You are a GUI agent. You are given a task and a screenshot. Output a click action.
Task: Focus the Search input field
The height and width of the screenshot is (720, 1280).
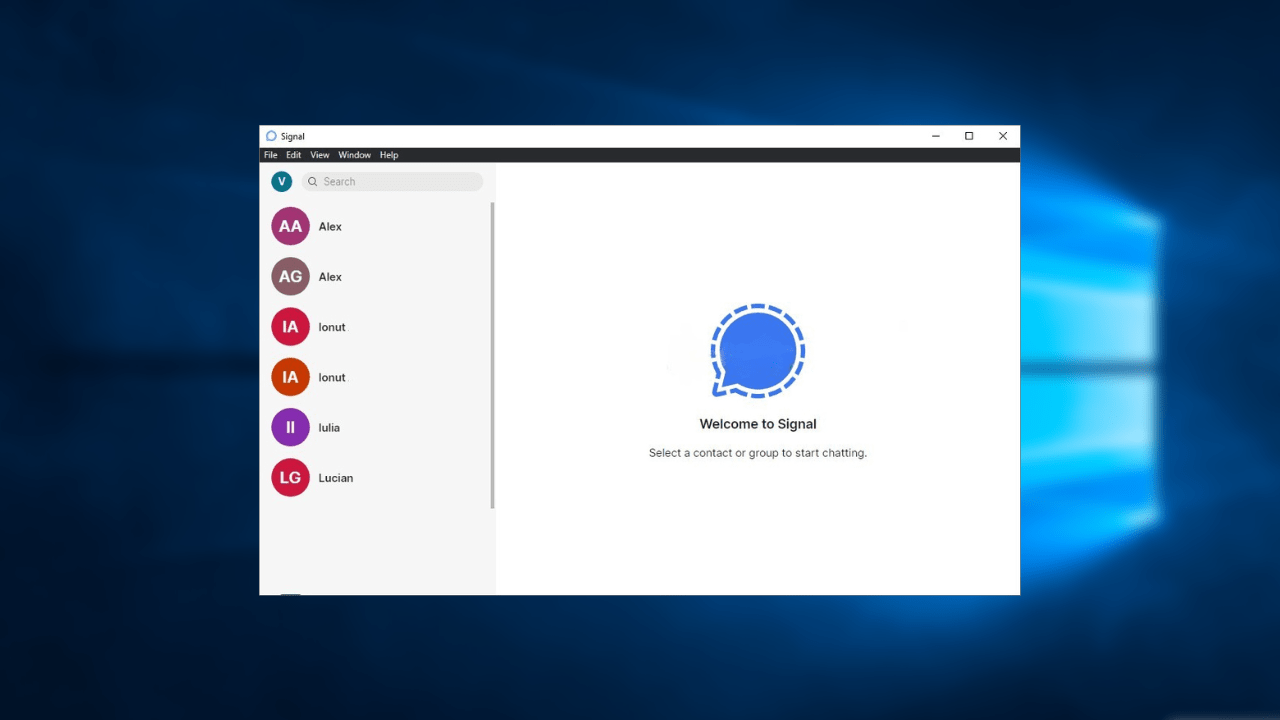pyautogui.click(x=392, y=182)
